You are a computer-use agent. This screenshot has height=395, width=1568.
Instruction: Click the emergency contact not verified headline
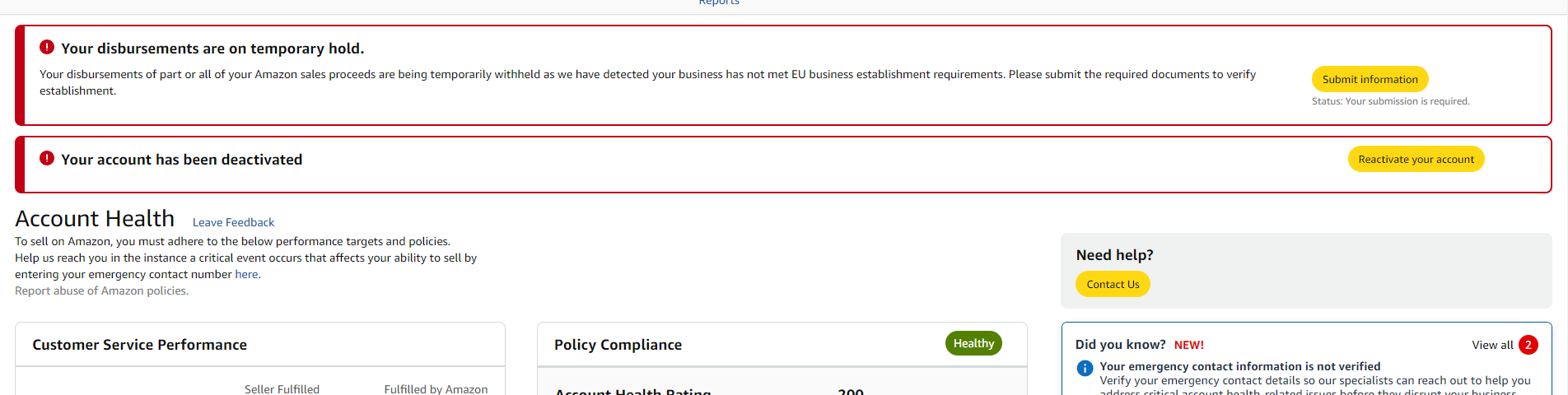pos(1239,366)
